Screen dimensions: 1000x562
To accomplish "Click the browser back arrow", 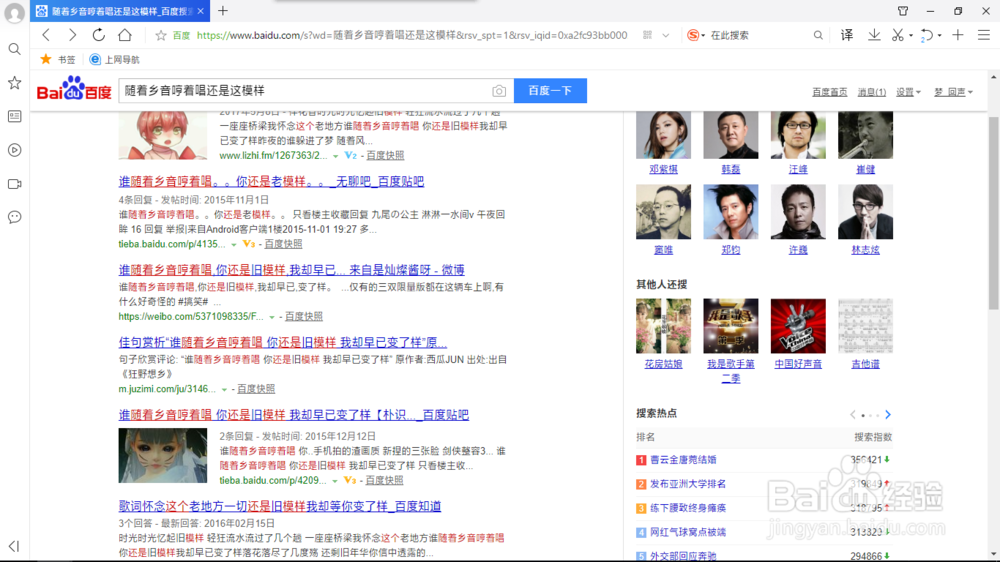I will tap(46, 35).
